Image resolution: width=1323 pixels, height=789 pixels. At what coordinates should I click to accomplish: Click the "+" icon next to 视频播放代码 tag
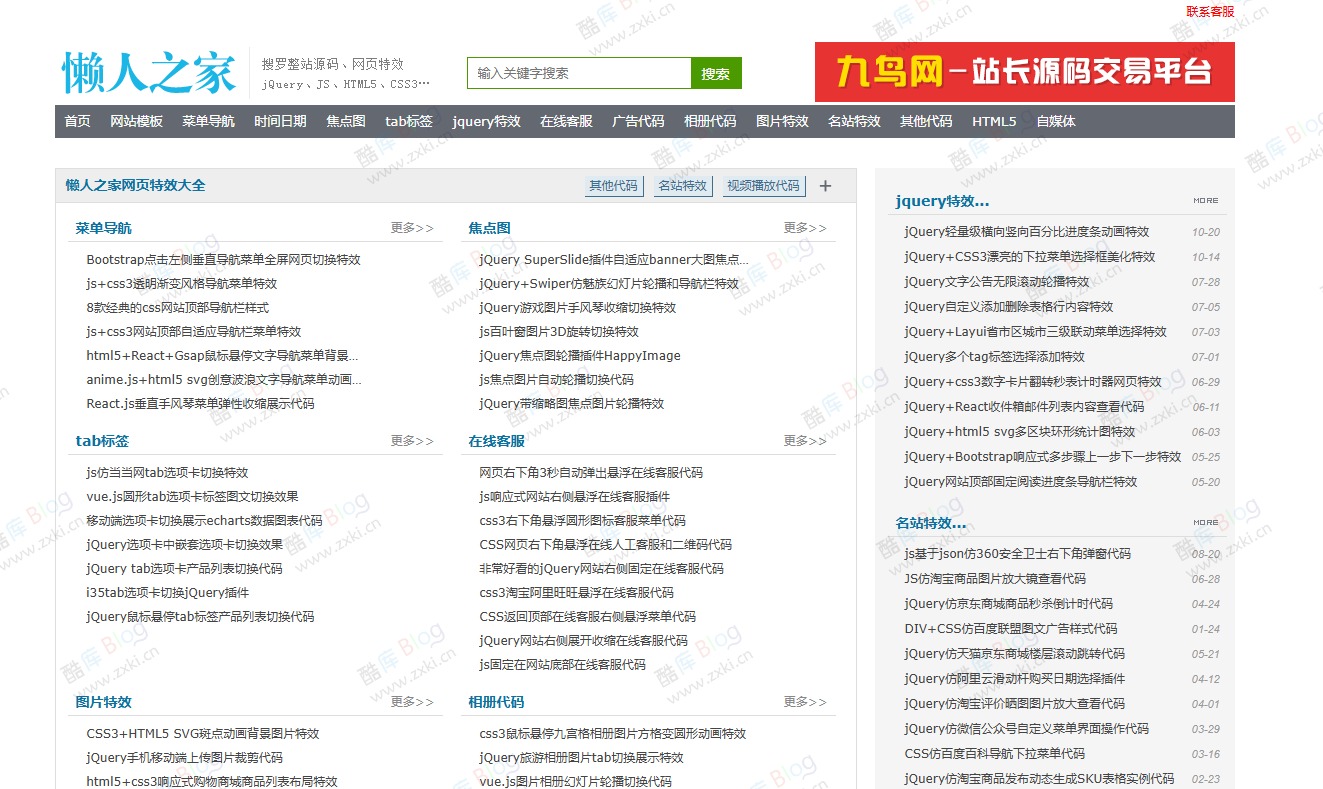[x=825, y=185]
